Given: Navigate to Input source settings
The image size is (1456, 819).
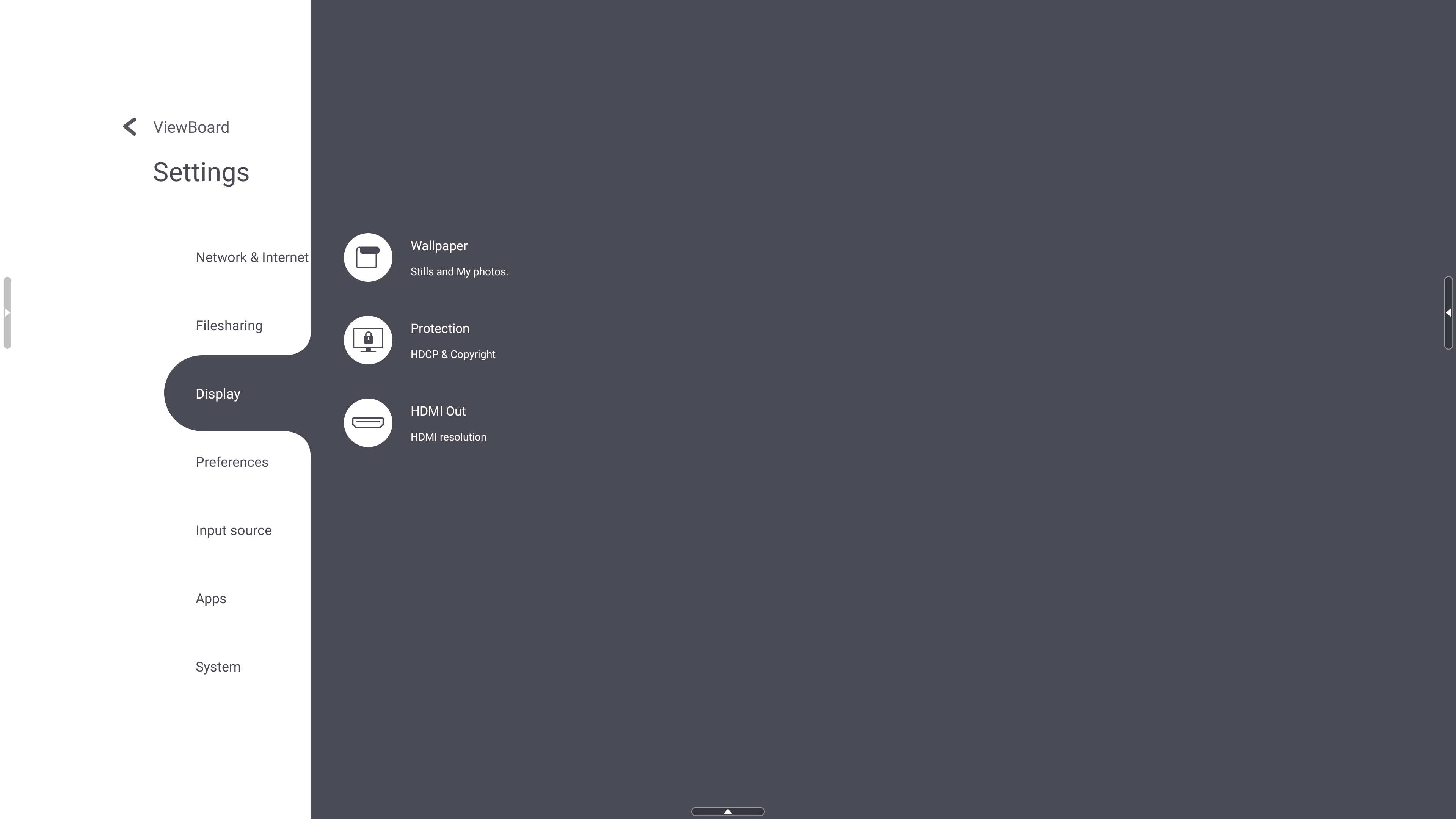Looking at the screenshot, I should click(x=234, y=530).
